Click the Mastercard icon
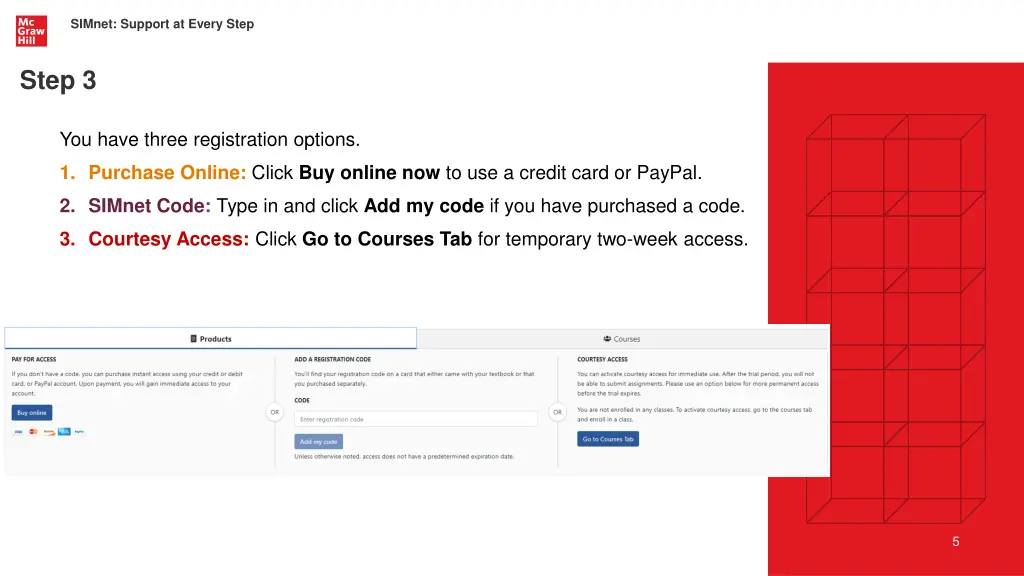 (x=33, y=432)
